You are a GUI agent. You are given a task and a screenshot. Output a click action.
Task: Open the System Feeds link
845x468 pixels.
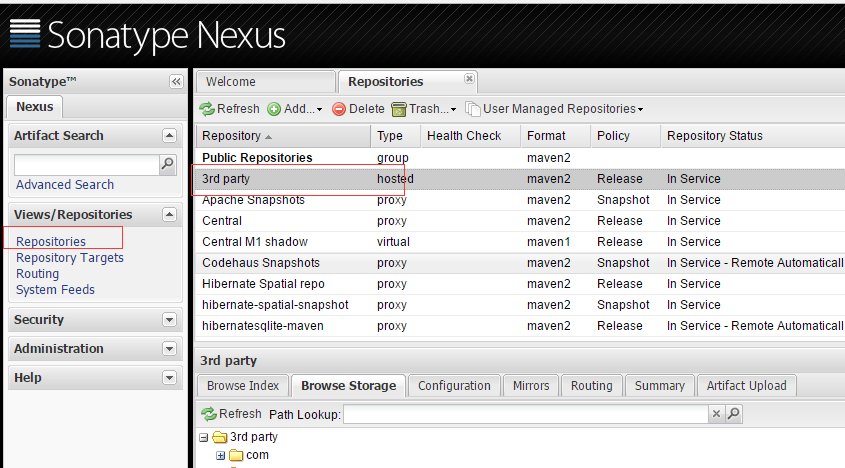click(55, 290)
